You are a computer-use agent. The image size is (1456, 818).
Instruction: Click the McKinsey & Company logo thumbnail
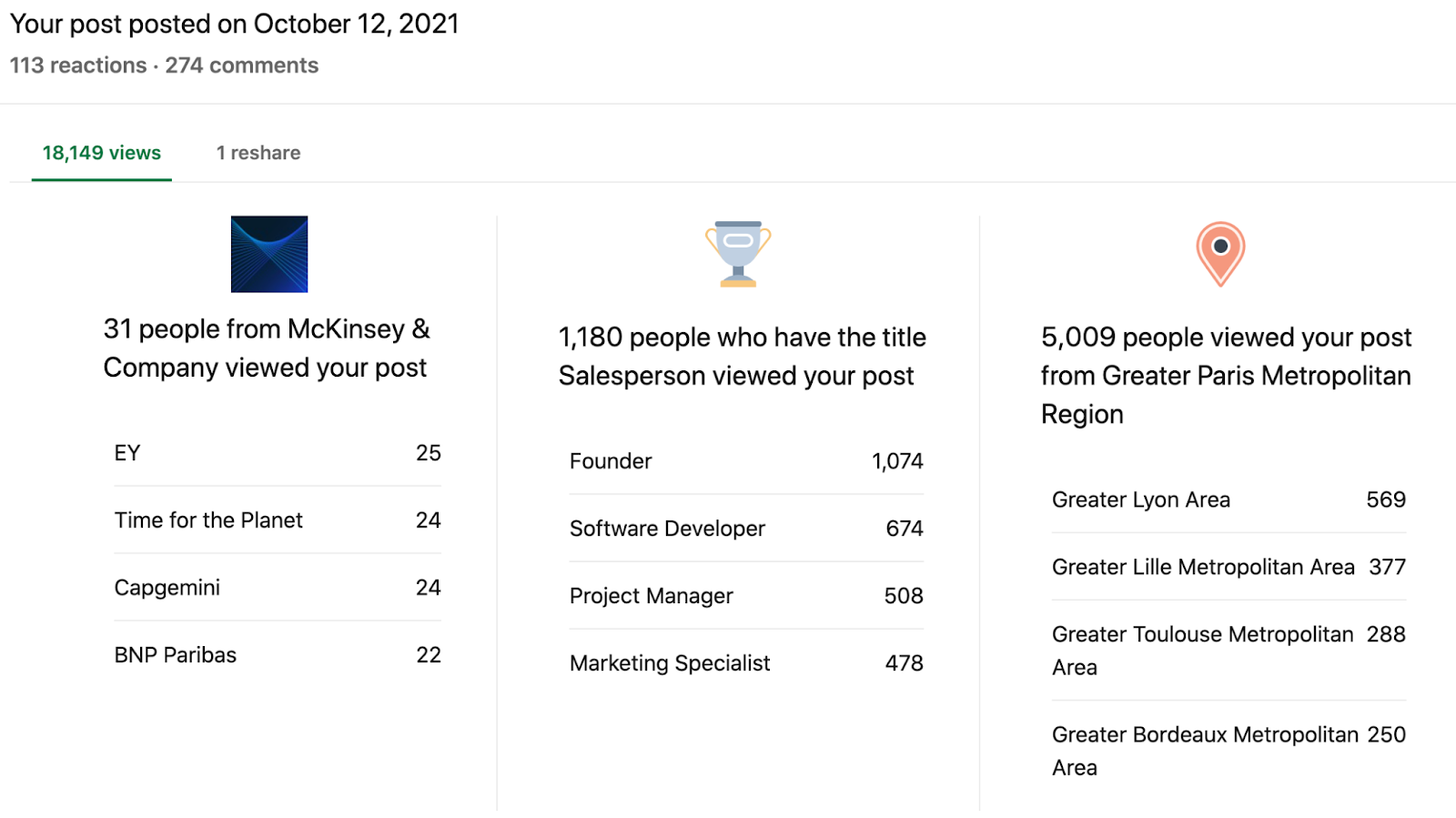269,254
